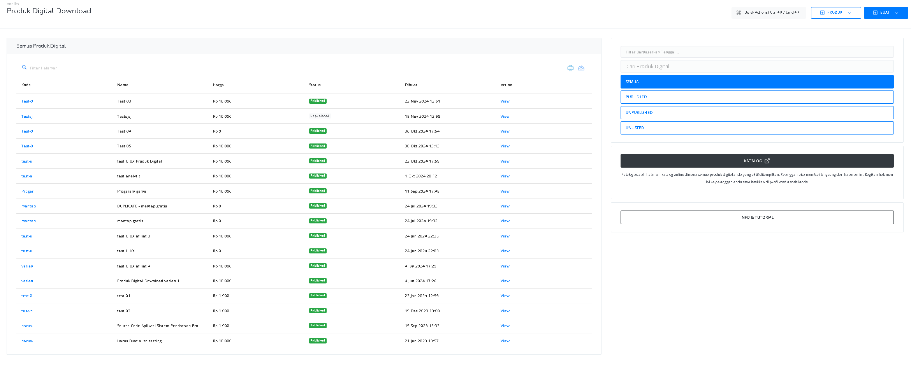Select the Unpublished filter option
911x377 pixels.
click(756, 112)
